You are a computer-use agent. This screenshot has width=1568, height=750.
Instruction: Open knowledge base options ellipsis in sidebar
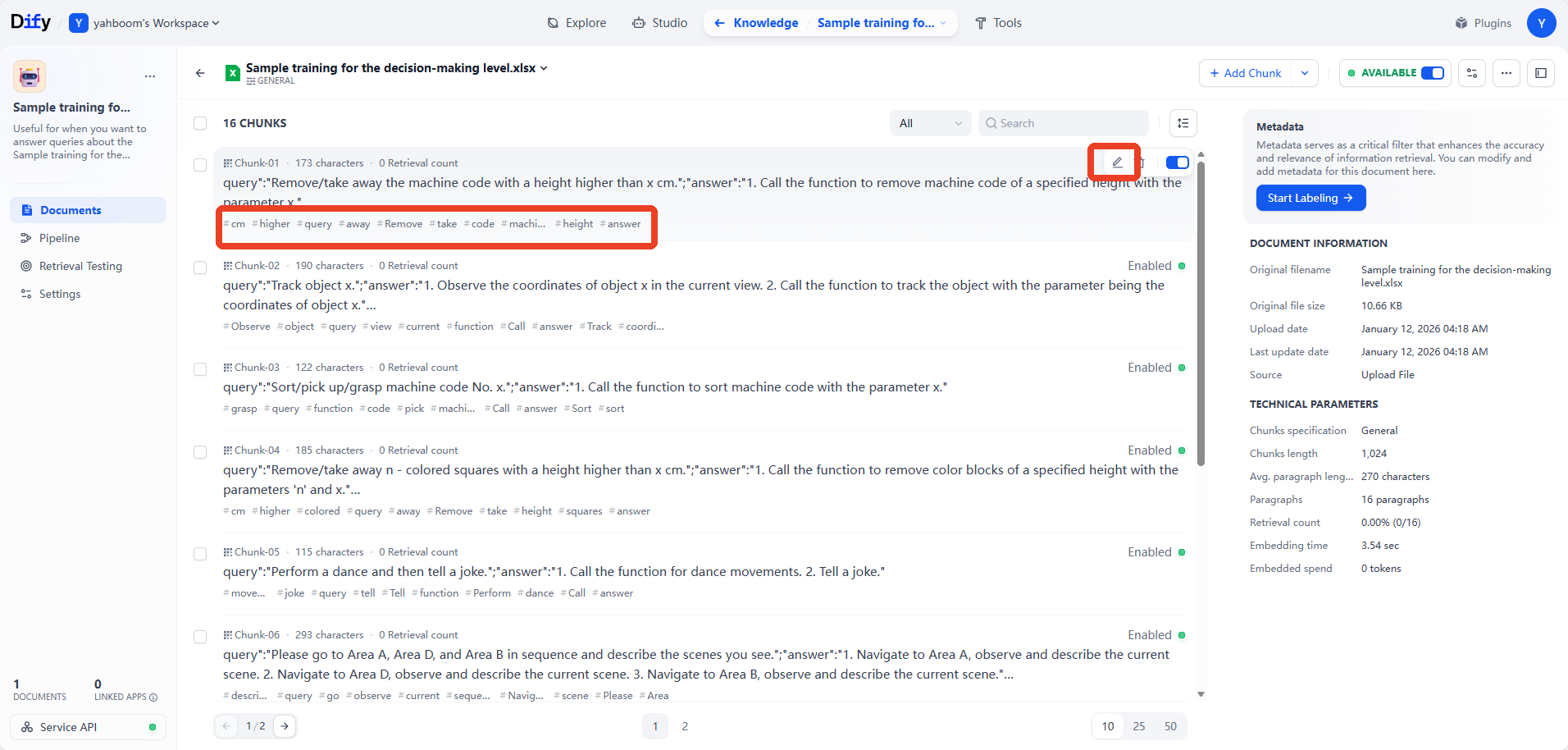[150, 76]
